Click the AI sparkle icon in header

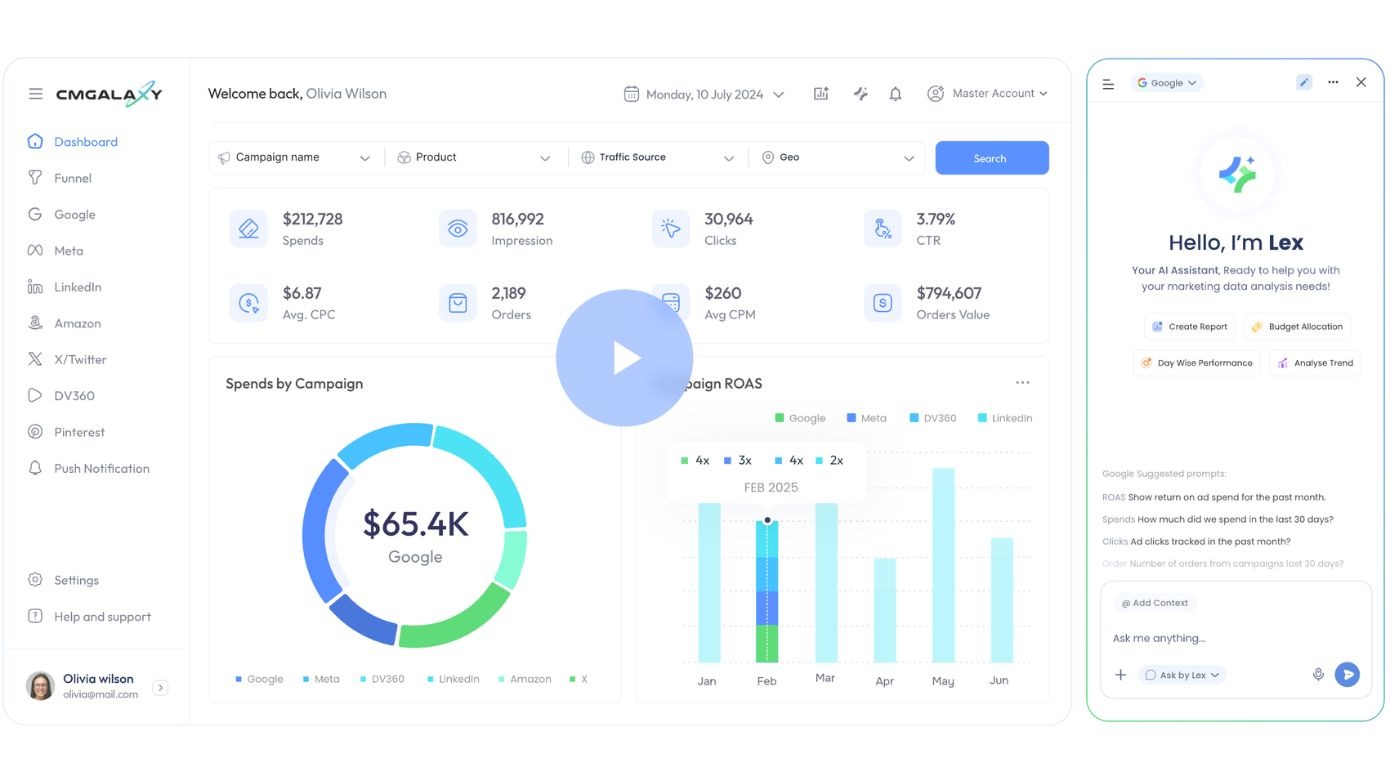(x=860, y=93)
